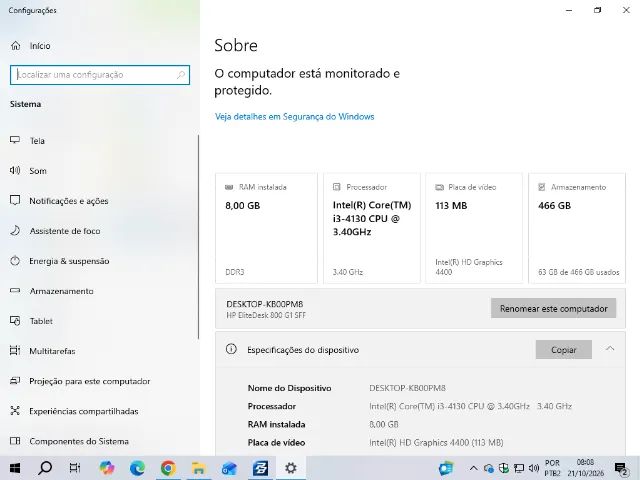Open Tablet settings
640x480 pixels.
41,321
